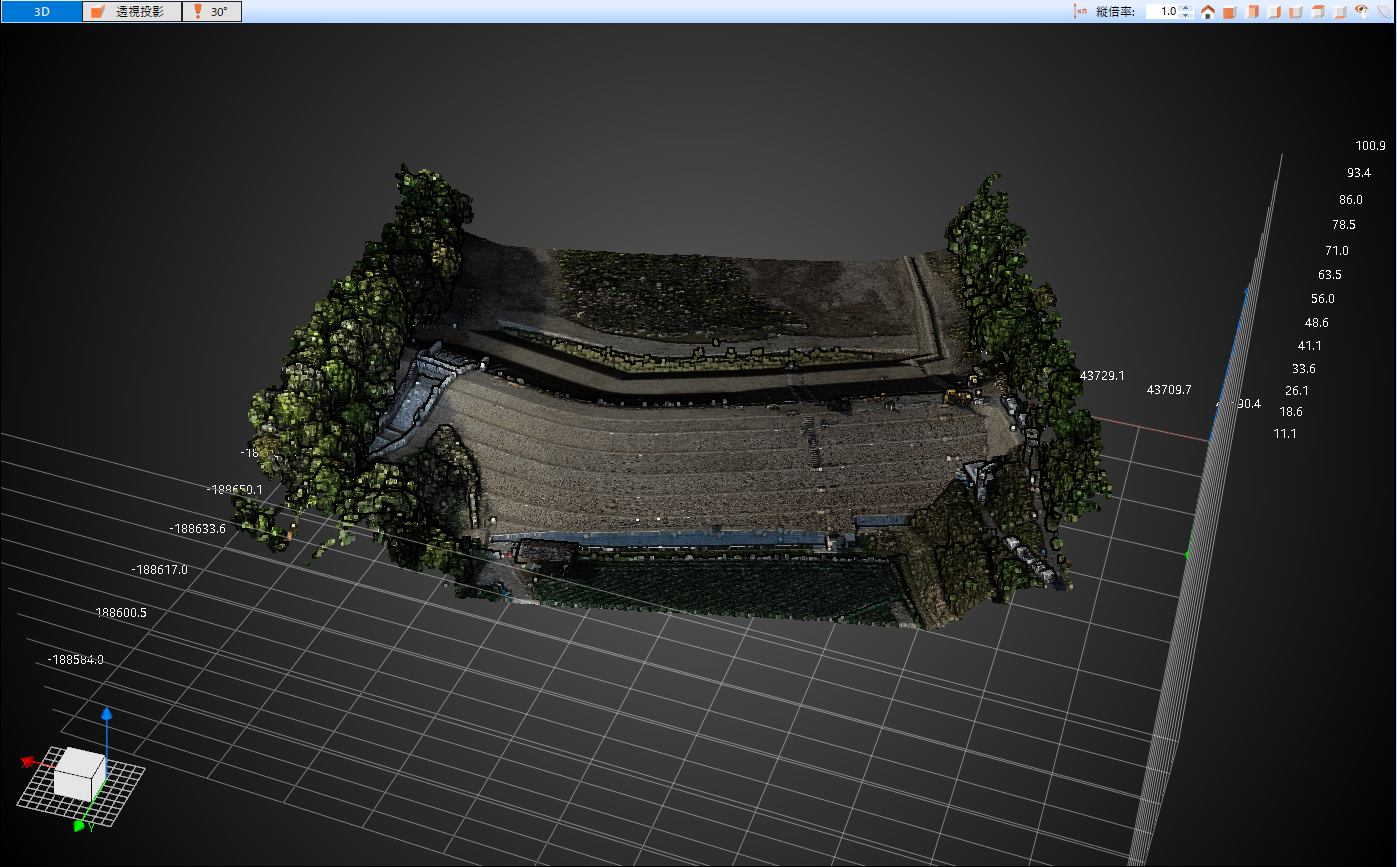Click the red X-axis arrow on gizmo

click(28, 762)
